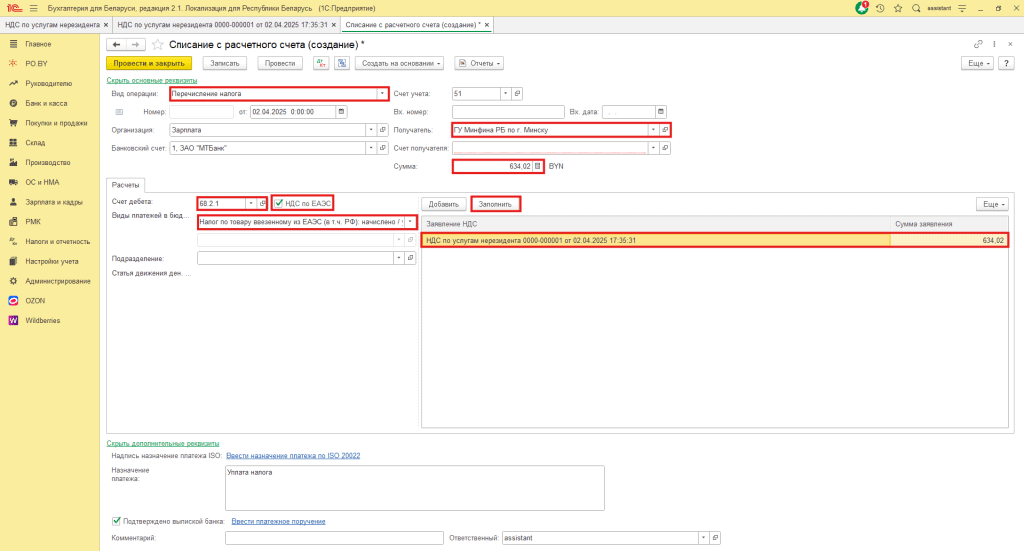
Task: Click into Назначение платежа text area
Action: [x=415, y=488]
